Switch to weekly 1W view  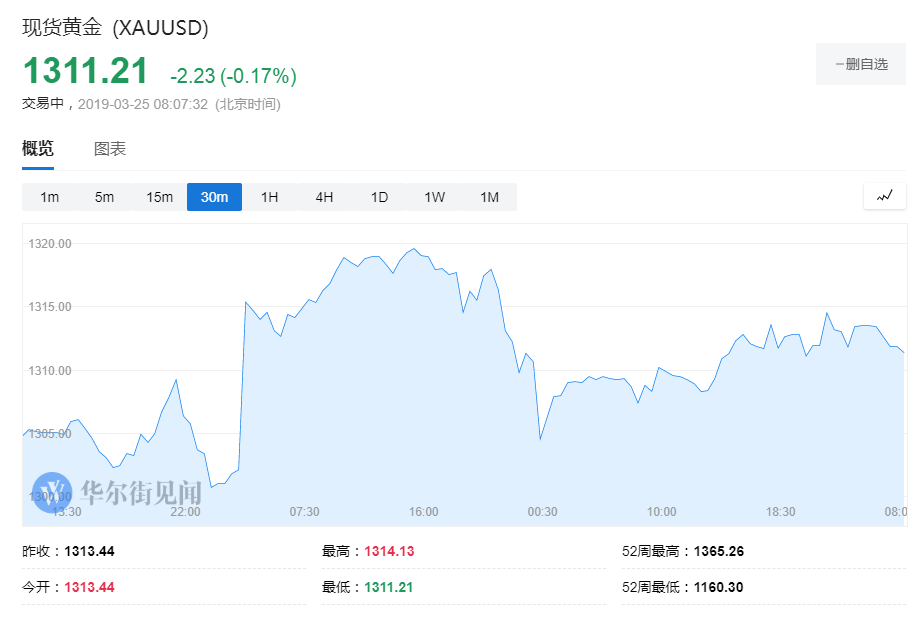pyautogui.click(x=434, y=197)
